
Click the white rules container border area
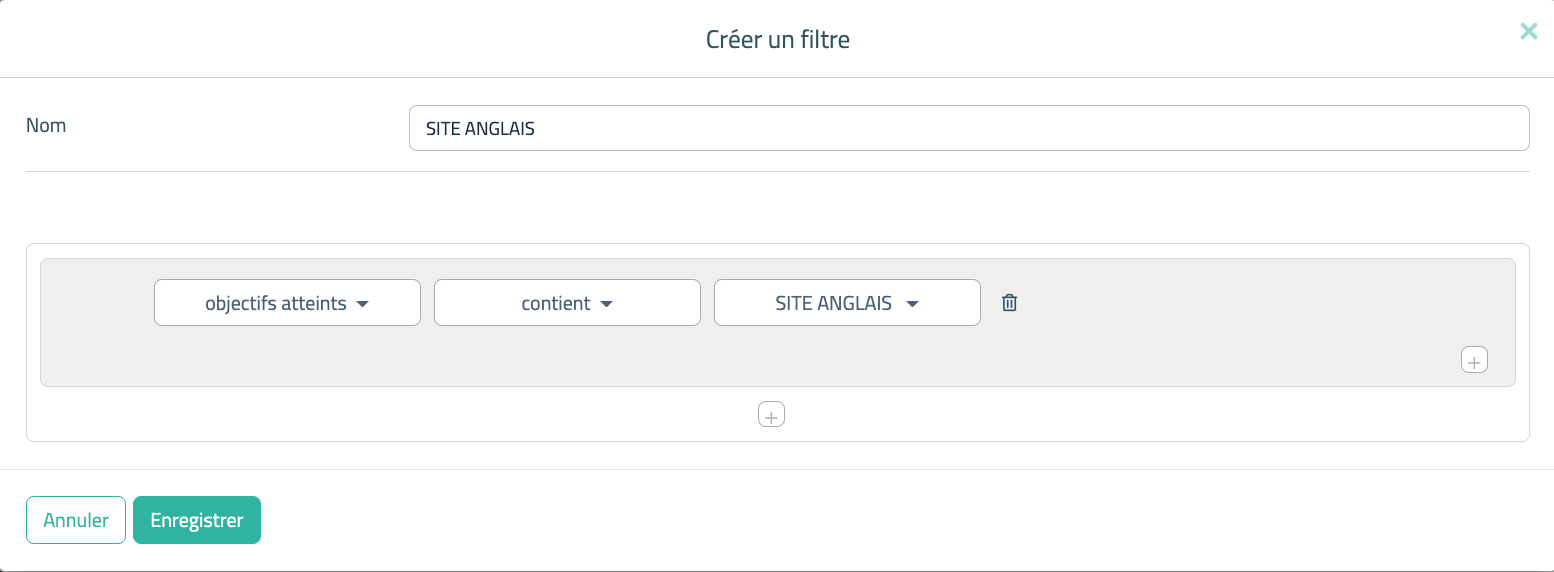[400, 425]
